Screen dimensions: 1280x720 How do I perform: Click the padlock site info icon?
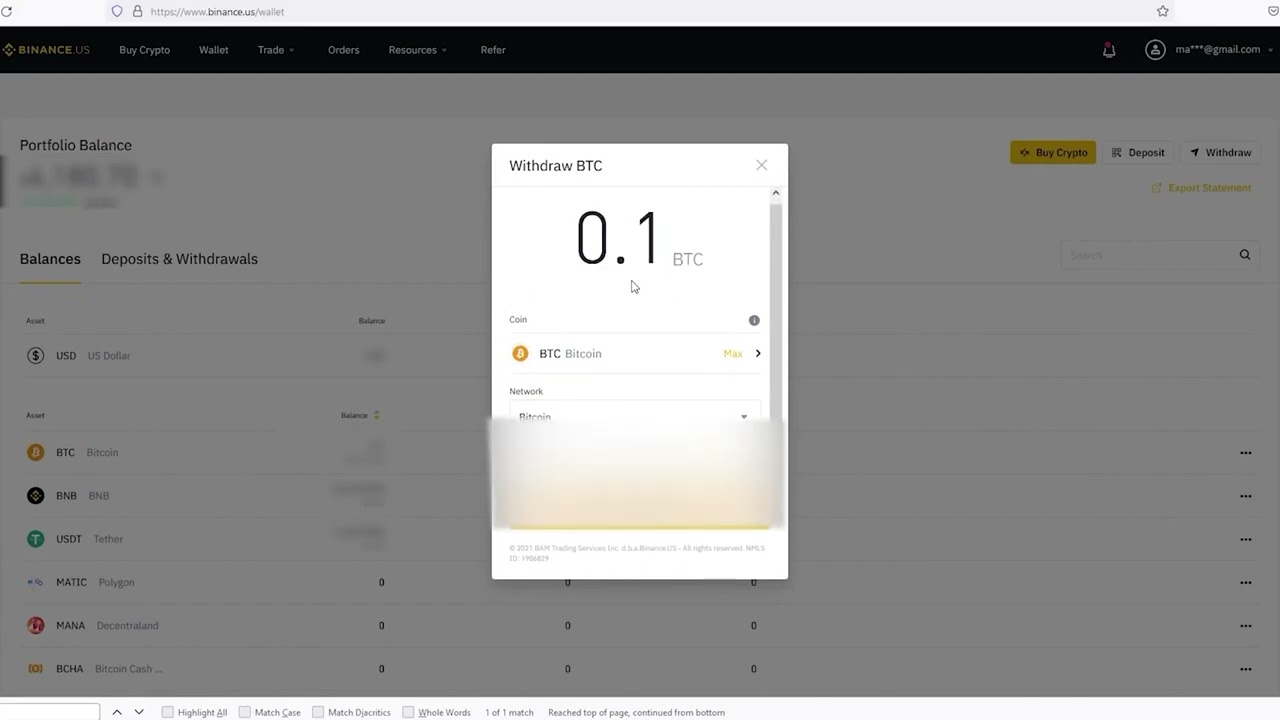[138, 11]
